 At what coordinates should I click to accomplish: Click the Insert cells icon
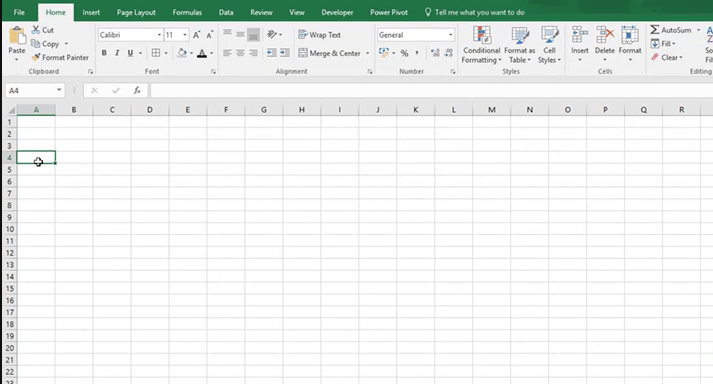tap(580, 35)
